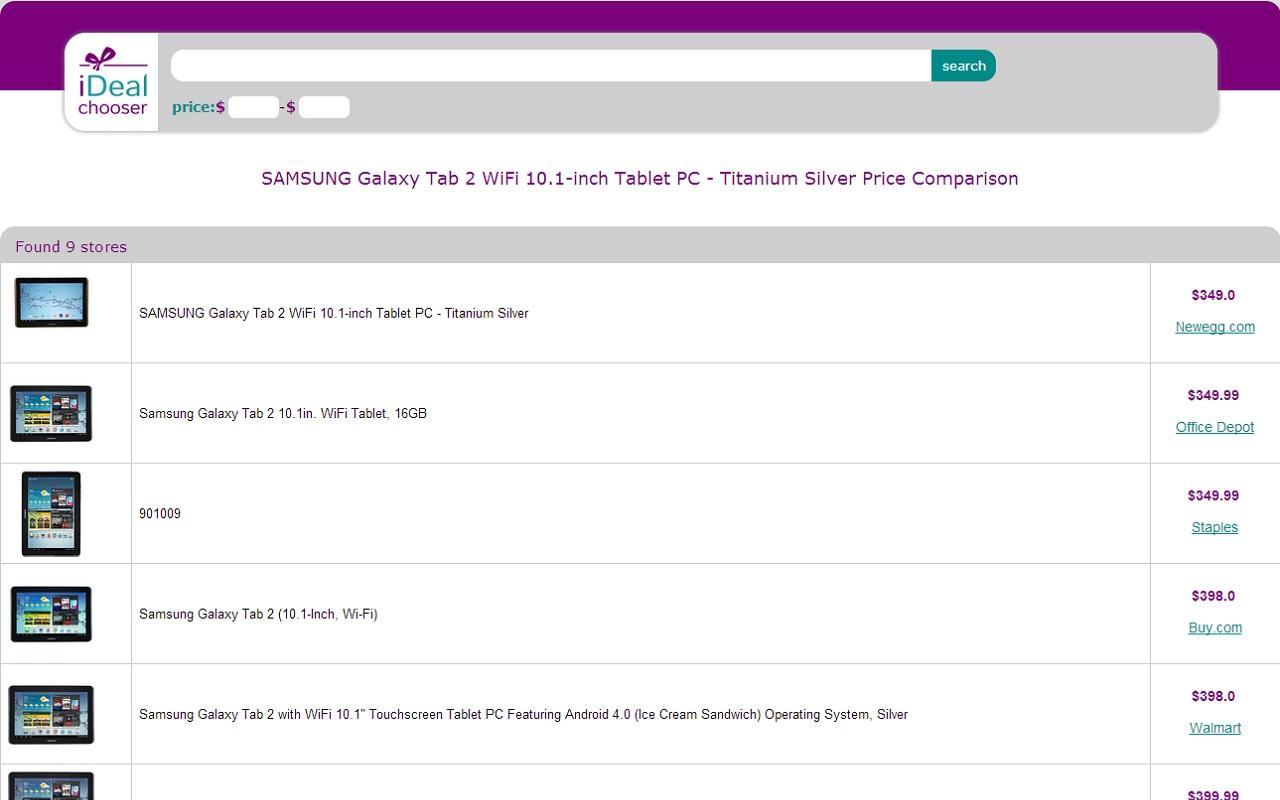Screen dimensions: 1280x800
Task: Select the Newegg Titanium Silver tablet thumbnail
Action: (51, 302)
